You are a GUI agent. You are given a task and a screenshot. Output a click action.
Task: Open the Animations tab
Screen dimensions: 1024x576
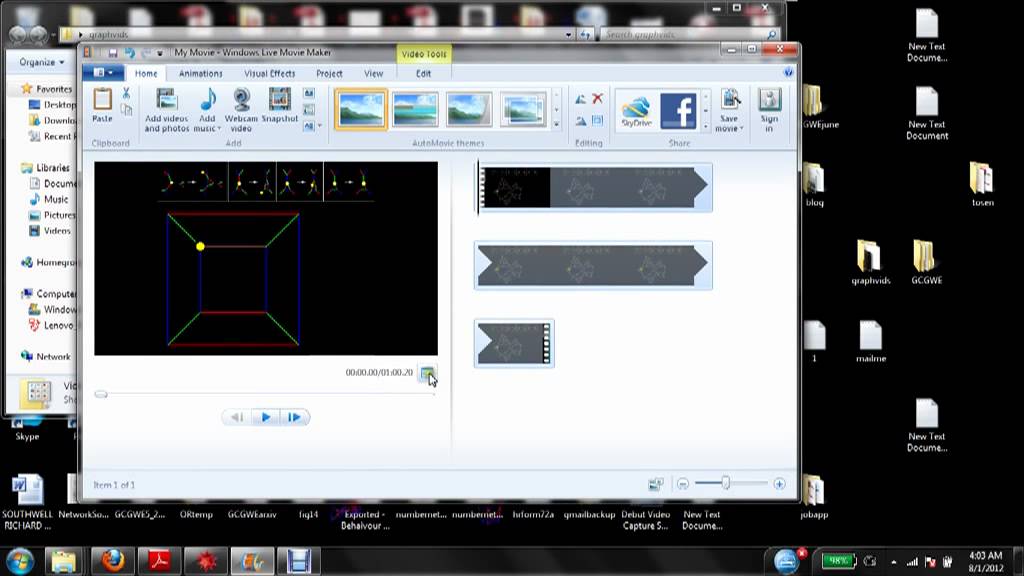click(200, 74)
